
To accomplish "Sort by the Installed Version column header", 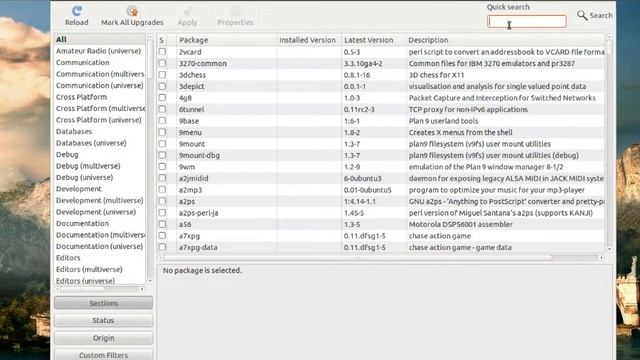I will (309, 40).
